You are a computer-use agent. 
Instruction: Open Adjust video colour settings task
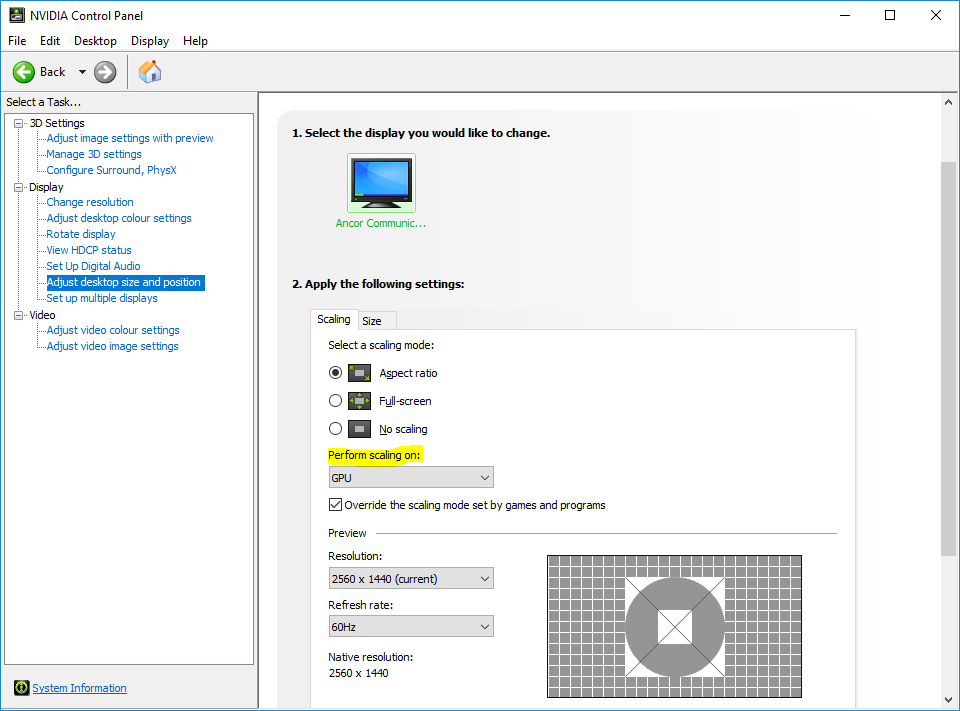113,330
